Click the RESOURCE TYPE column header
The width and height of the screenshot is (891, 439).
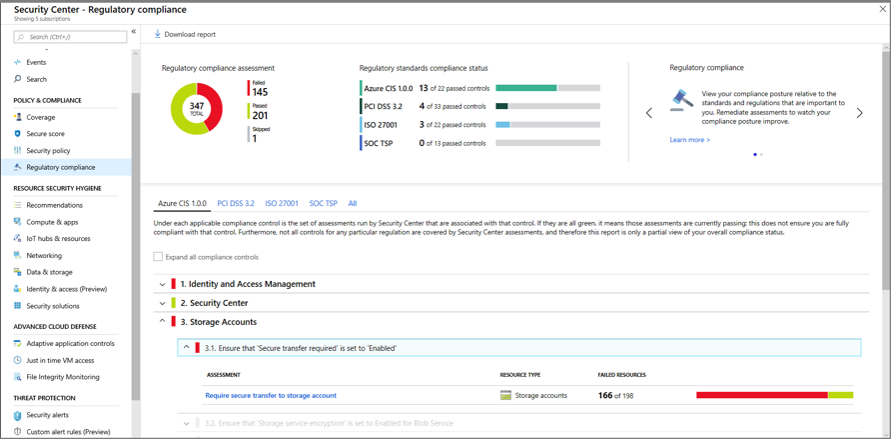tap(520, 375)
